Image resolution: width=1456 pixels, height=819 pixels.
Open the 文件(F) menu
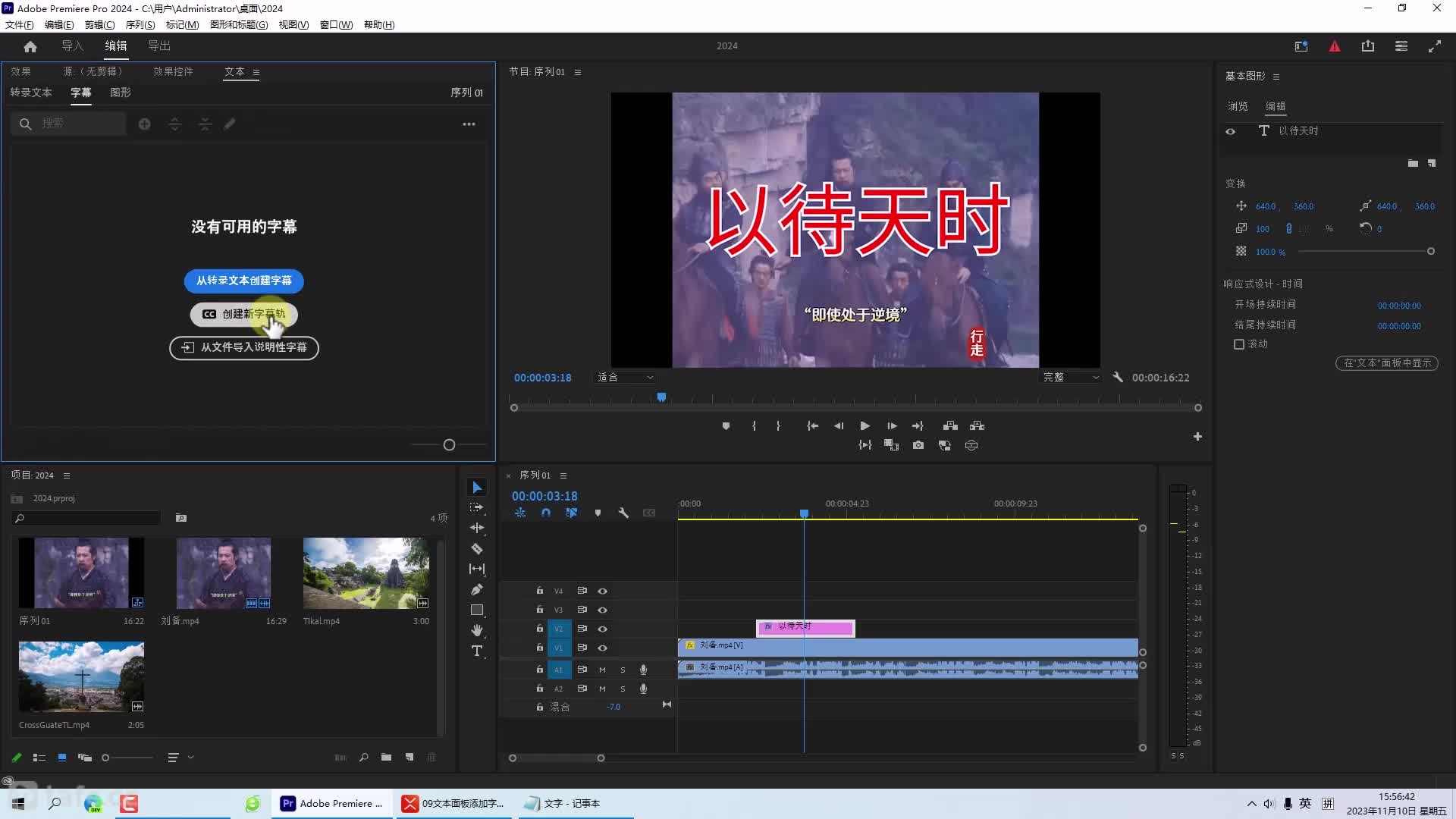20,25
